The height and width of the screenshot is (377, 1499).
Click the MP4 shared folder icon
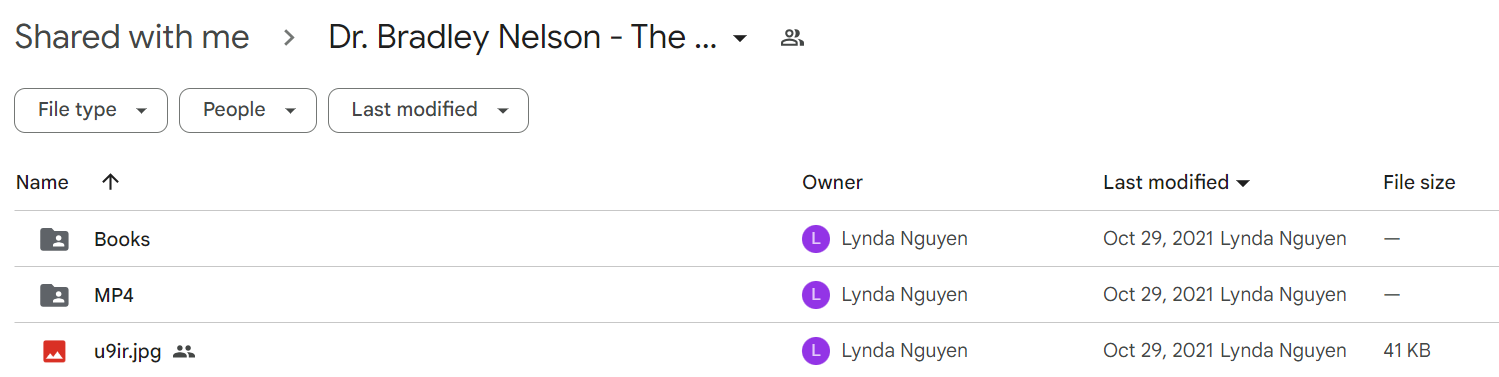[55, 295]
